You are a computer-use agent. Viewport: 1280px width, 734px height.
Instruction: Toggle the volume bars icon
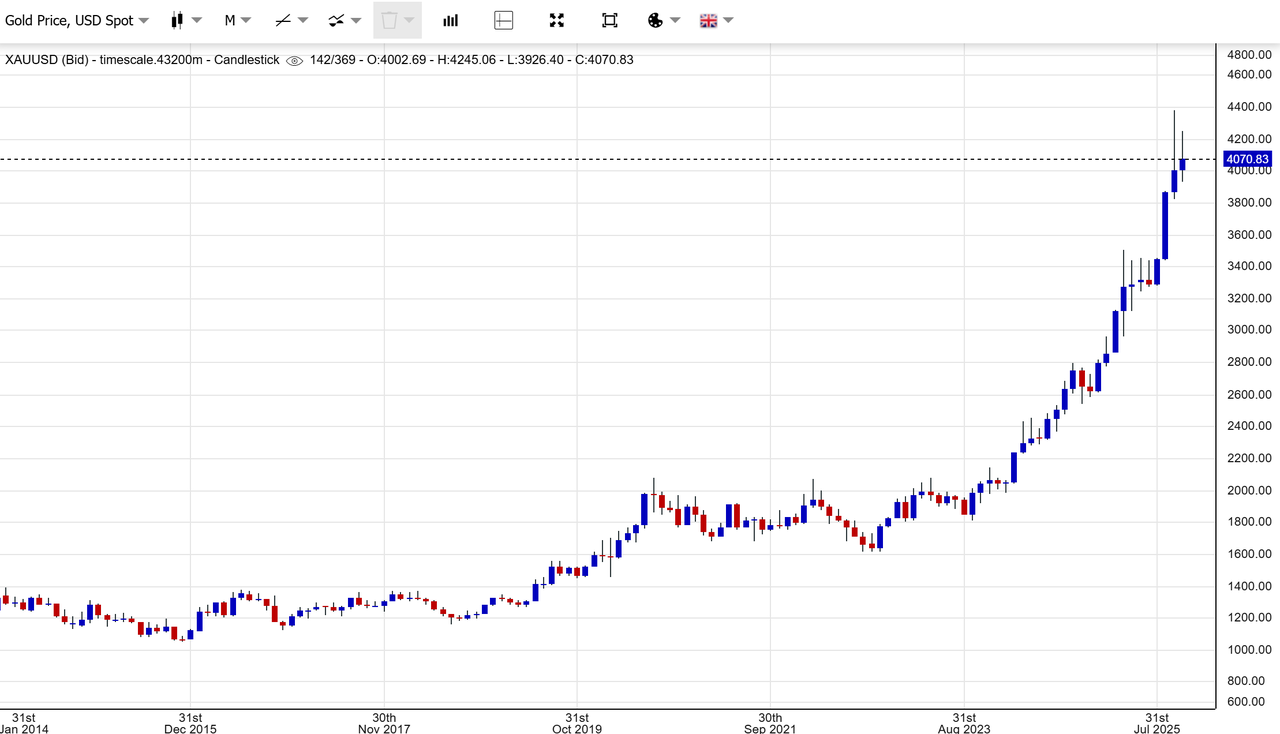(x=451, y=20)
